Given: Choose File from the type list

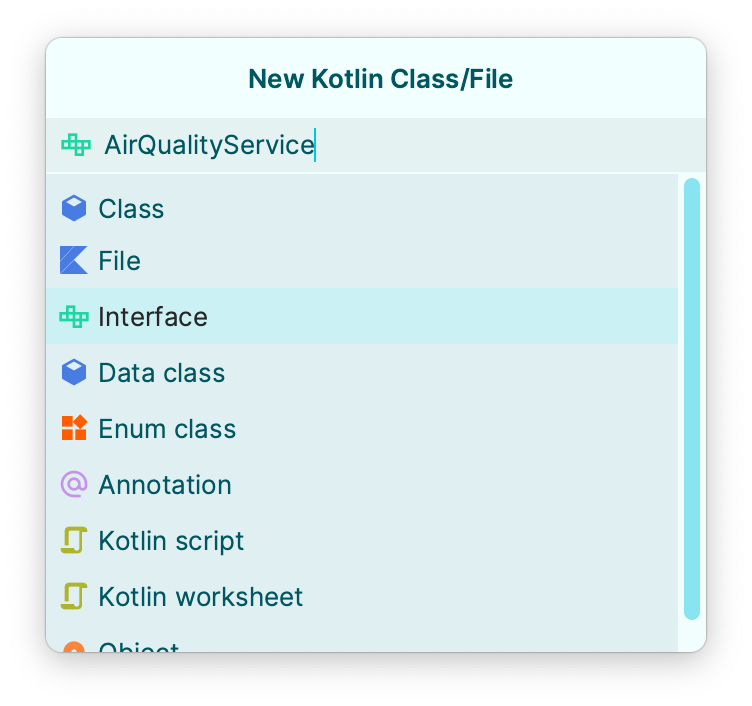Looking at the screenshot, I should [x=119, y=261].
